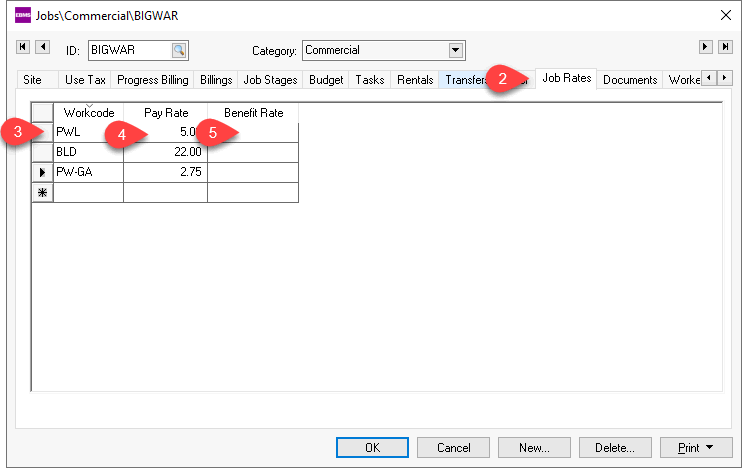Select the PW-GA row indicator arrow
742x468 pixels.
tap(42, 172)
